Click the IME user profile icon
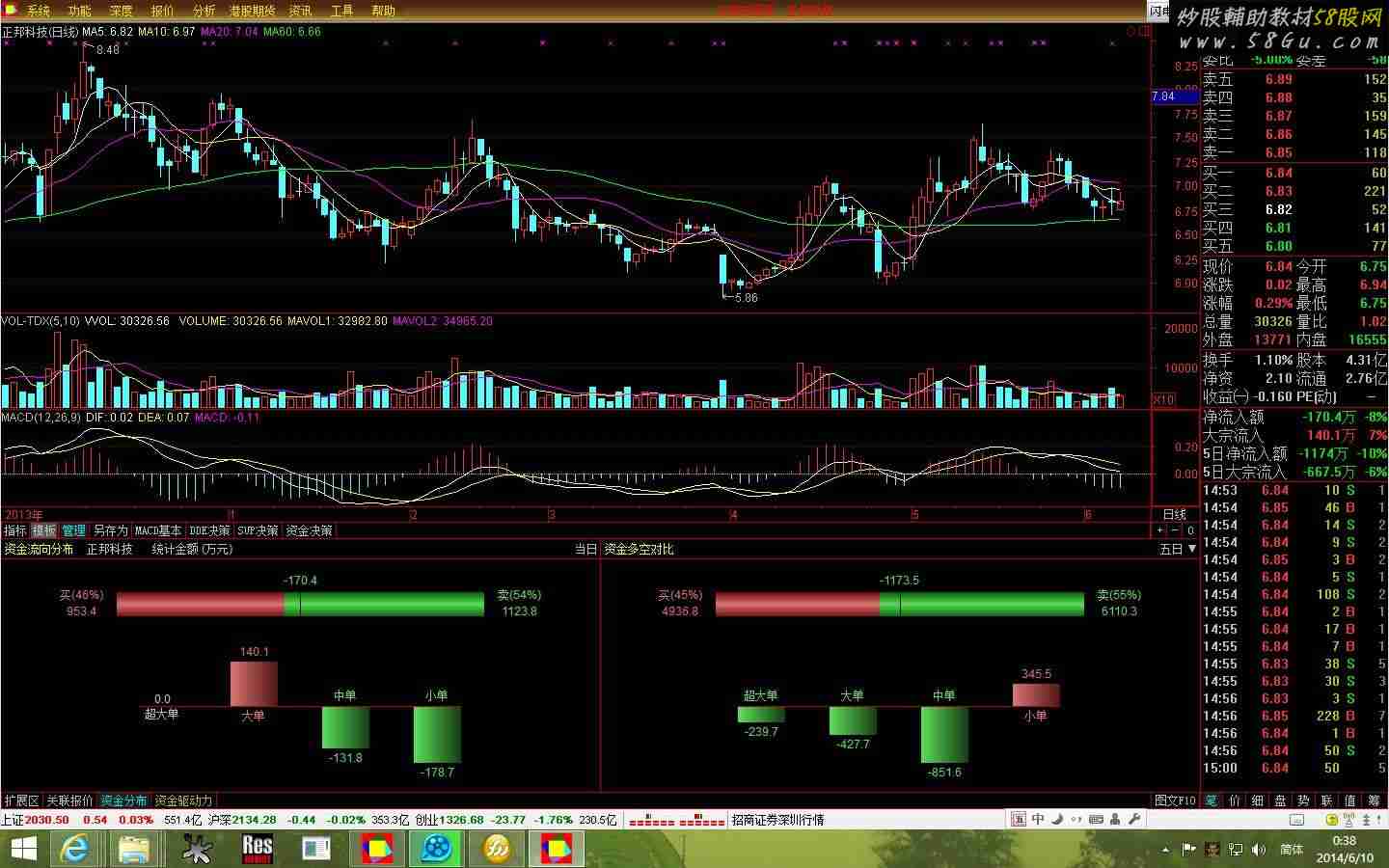The width and height of the screenshot is (1389, 868). [x=1115, y=819]
